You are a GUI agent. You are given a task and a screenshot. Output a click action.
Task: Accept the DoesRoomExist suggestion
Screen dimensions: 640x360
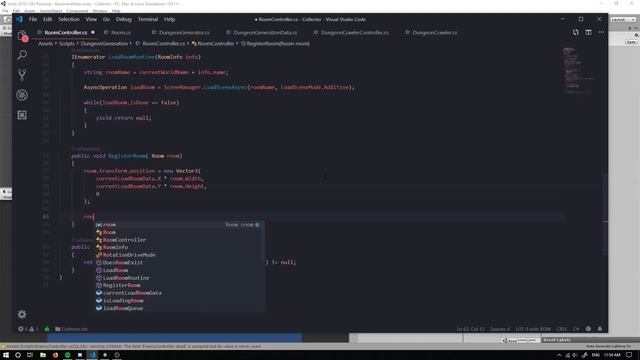tap(180, 262)
